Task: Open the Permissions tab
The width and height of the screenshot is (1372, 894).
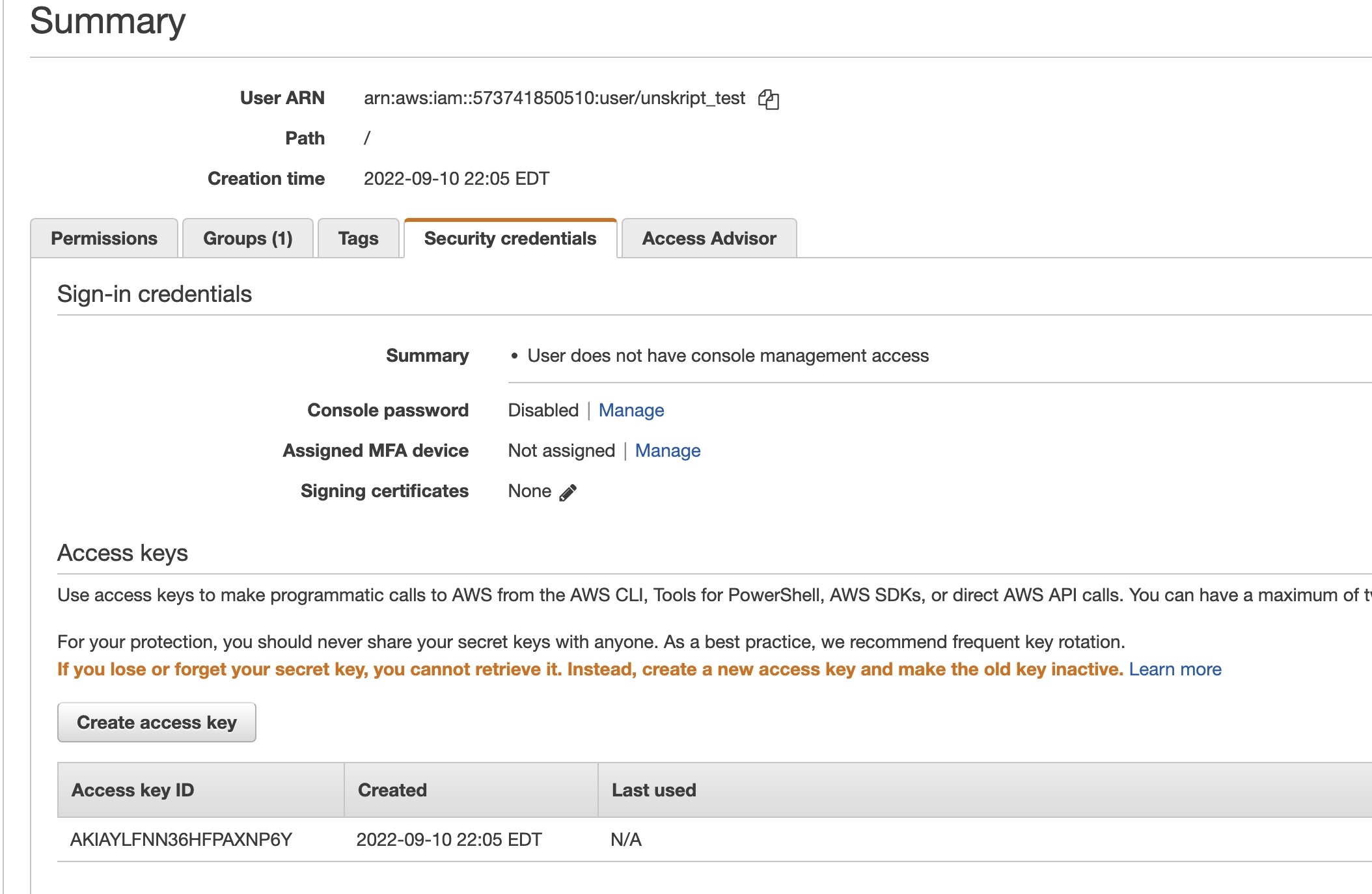Action: [104, 239]
